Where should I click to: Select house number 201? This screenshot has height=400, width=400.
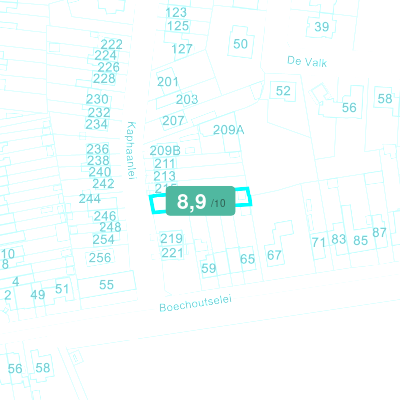click(168, 82)
